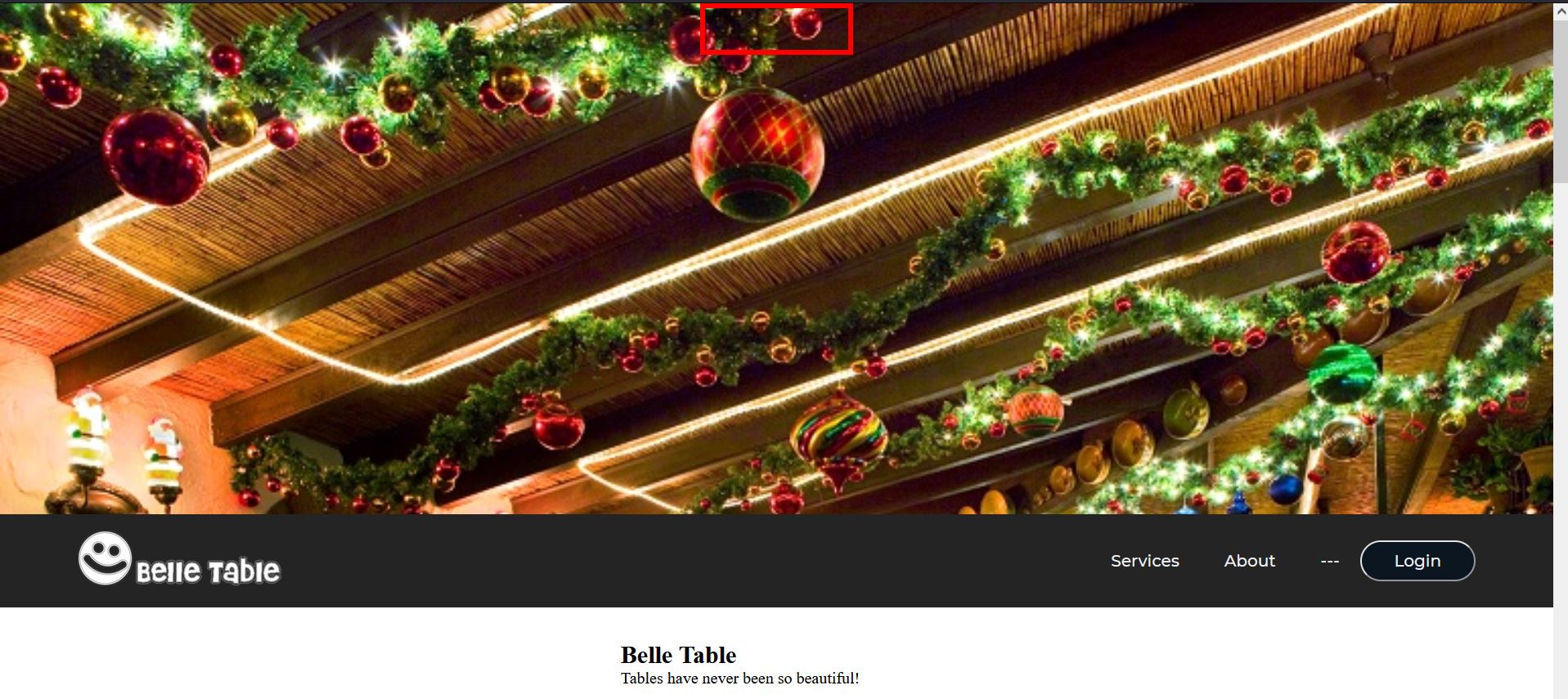This screenshot has width=1568, height=699.
Task: Open the About navigation link
Action: [1249, 561]
